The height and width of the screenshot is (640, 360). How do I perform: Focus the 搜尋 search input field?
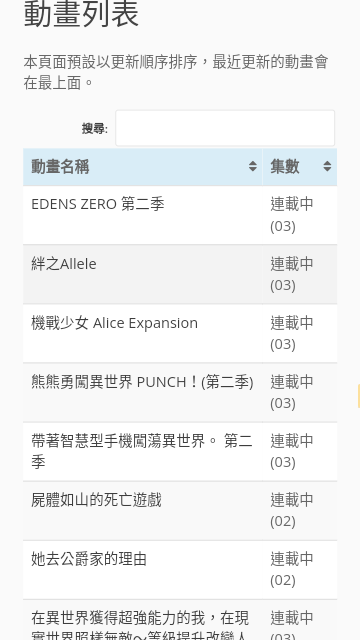225,128
